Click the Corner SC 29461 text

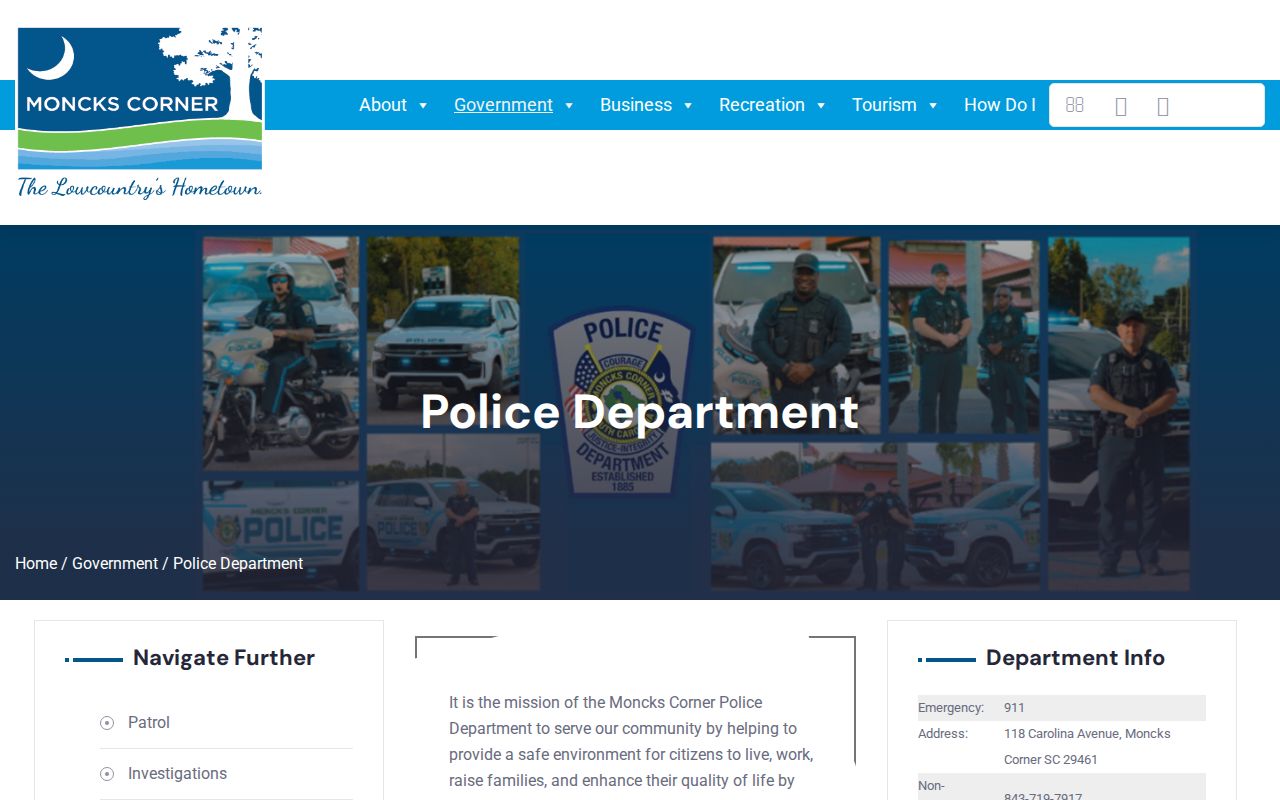click(x=1051, y=760)
